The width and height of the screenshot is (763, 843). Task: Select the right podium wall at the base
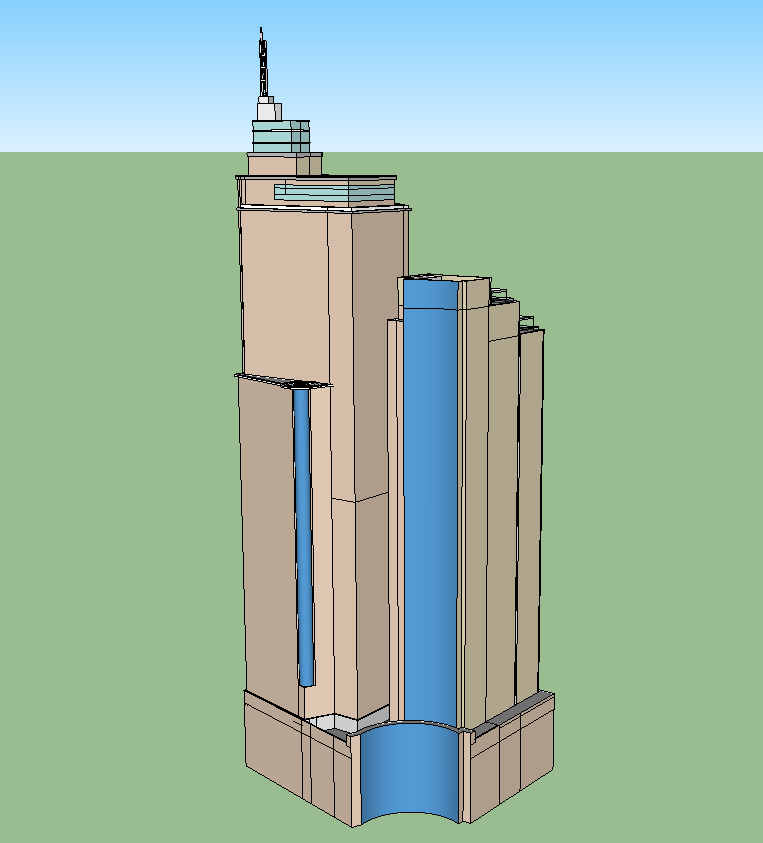pos(511,758)
